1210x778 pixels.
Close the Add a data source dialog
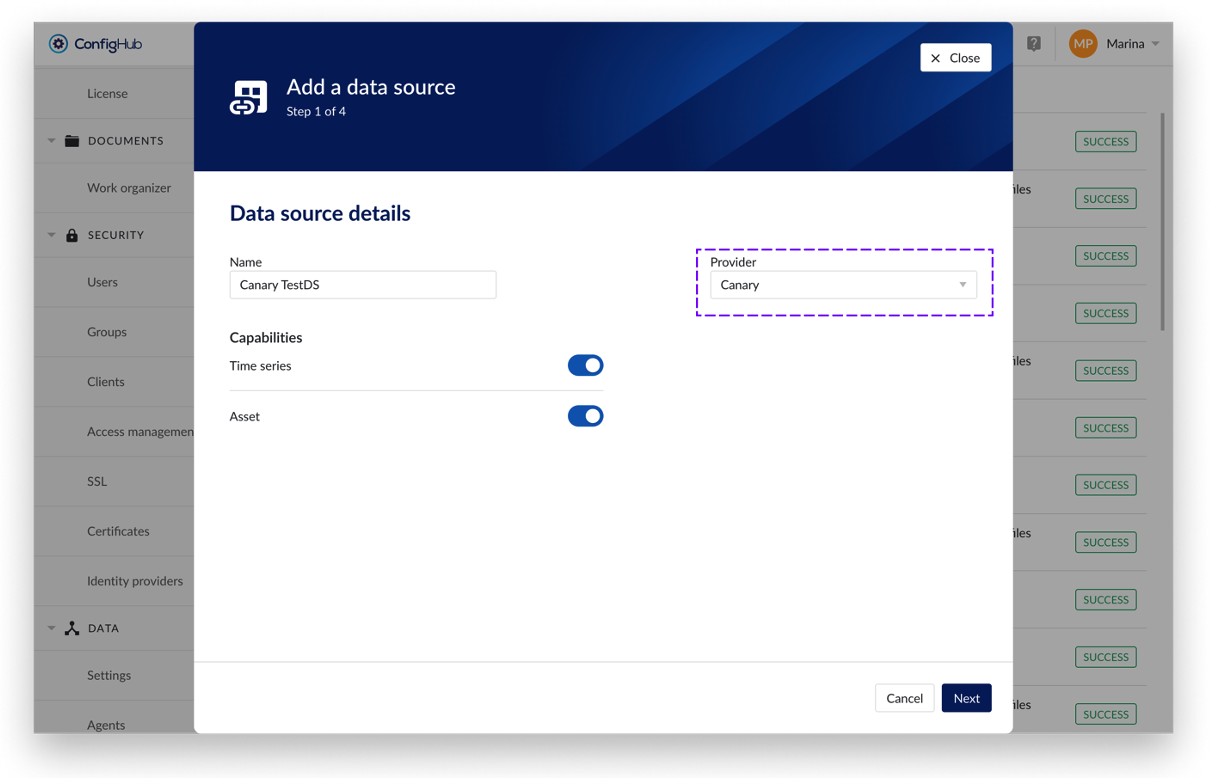coord(955,58)
